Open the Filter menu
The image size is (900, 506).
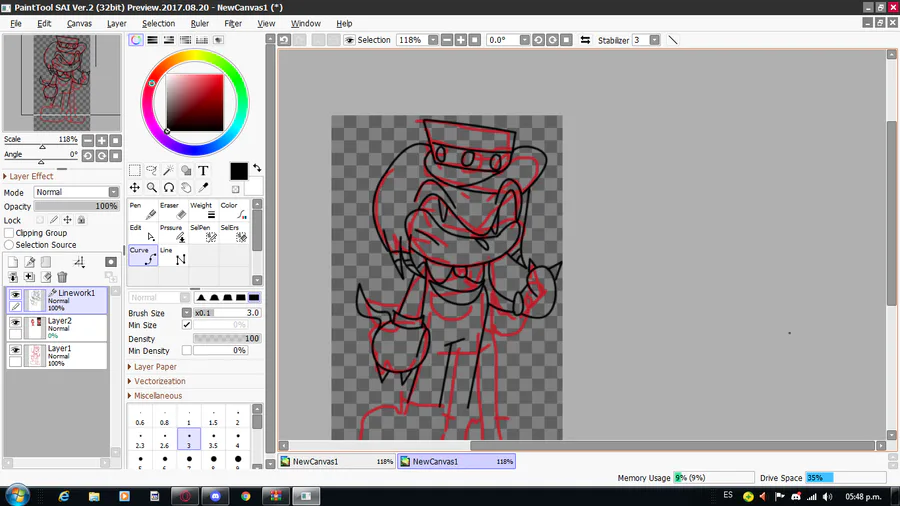pos(233,24)
